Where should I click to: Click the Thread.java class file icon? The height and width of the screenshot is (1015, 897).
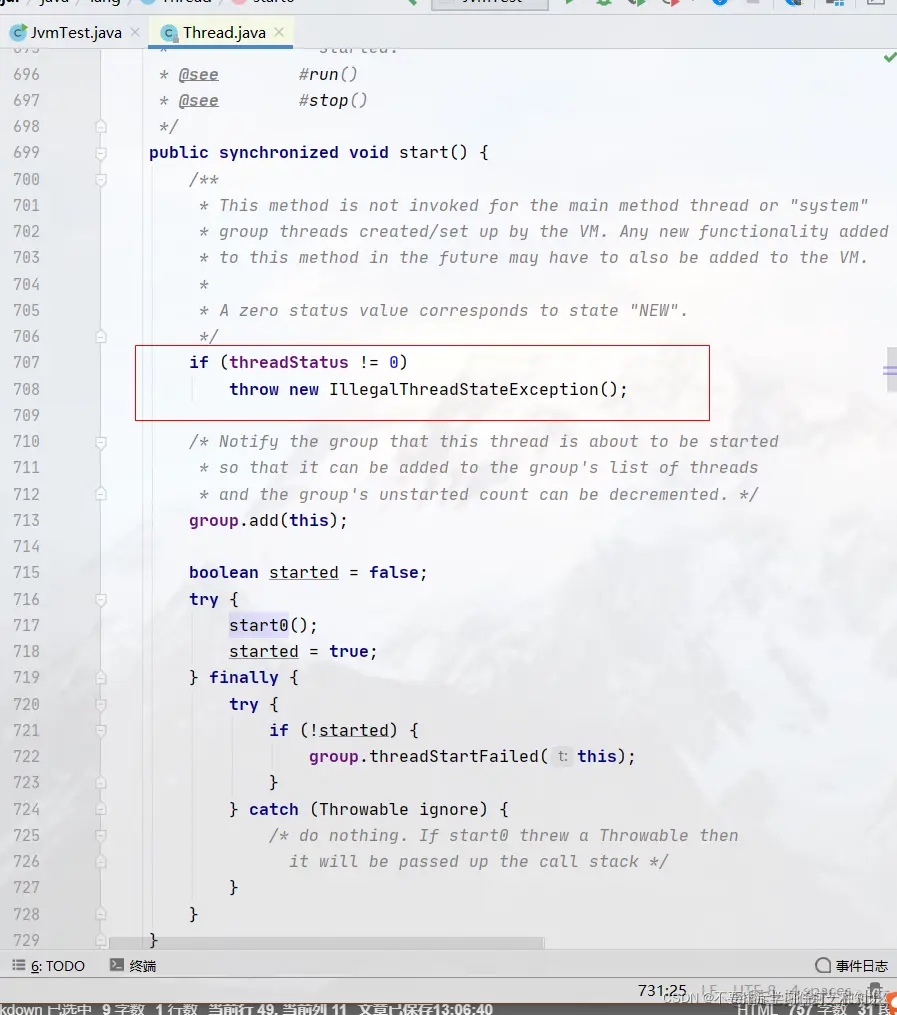(169, 32)
